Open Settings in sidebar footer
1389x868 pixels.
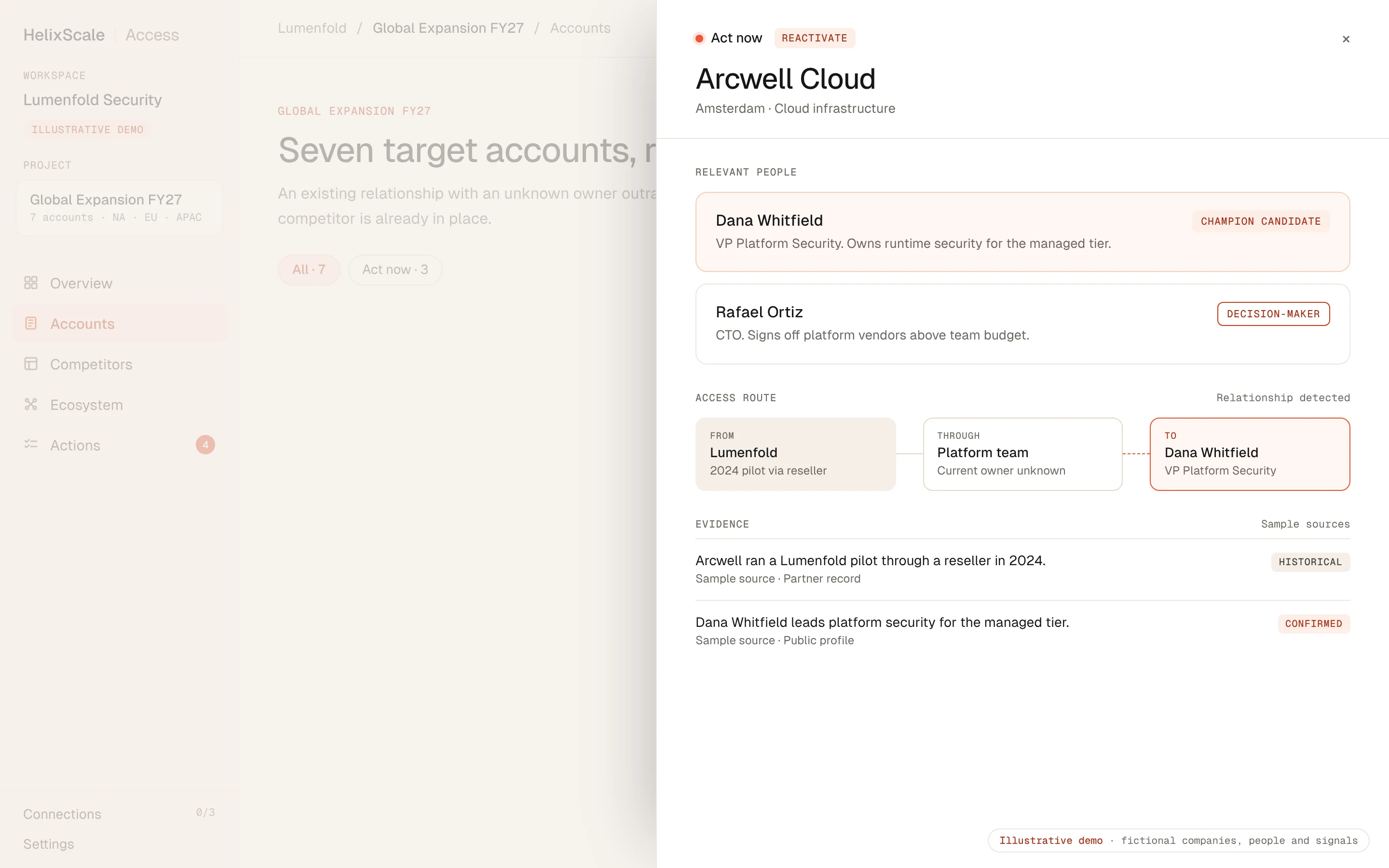point(49,844)
